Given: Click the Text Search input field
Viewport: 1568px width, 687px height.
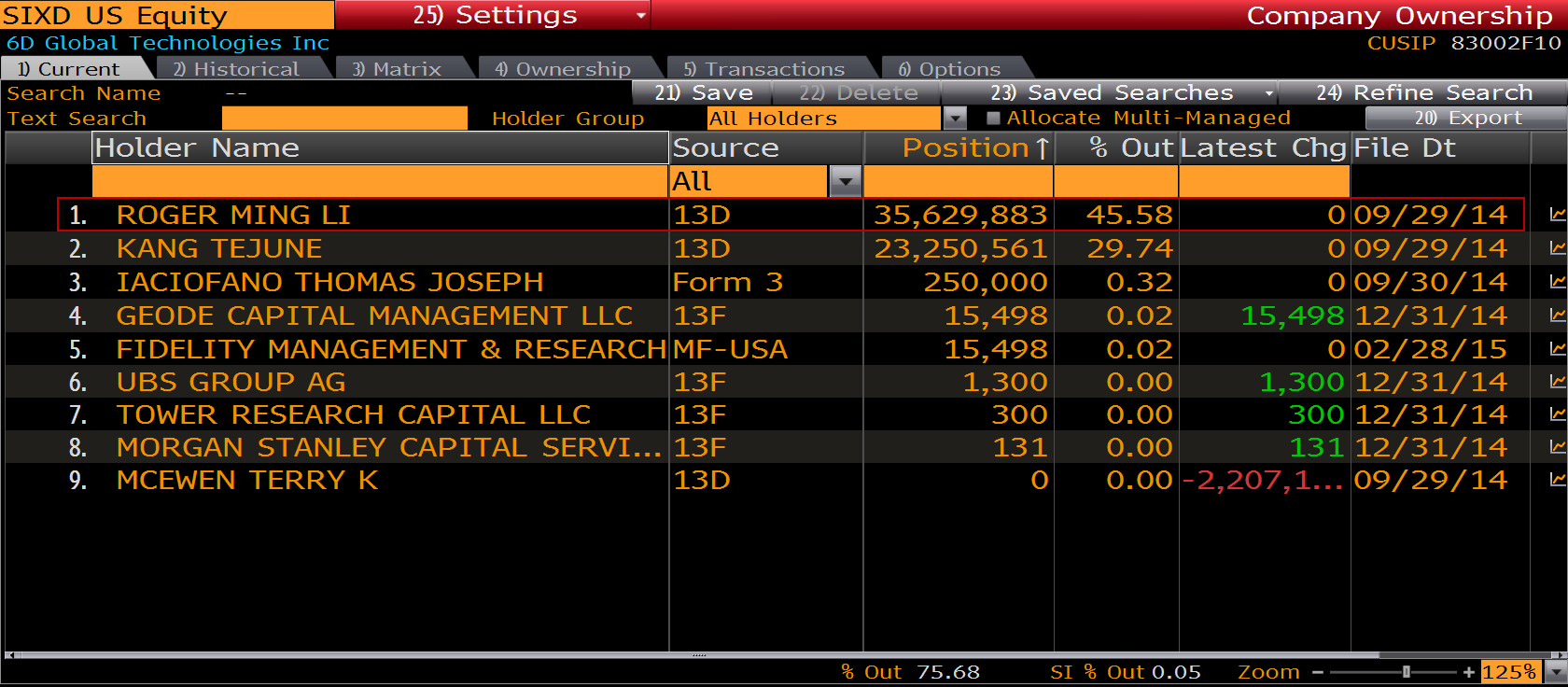Looking at the screenshot, I should click(344, 118).
